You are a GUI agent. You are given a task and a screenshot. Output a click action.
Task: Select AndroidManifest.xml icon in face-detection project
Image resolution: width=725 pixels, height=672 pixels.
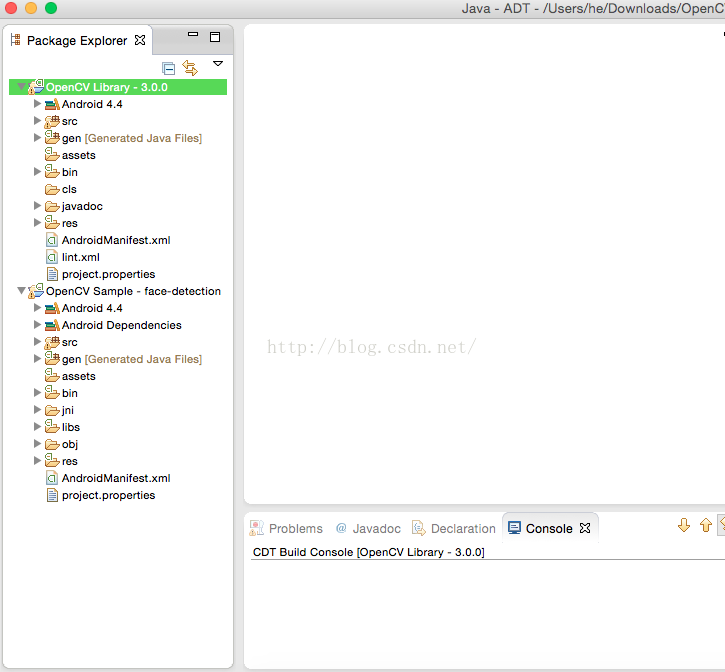[x=52, y=478]
